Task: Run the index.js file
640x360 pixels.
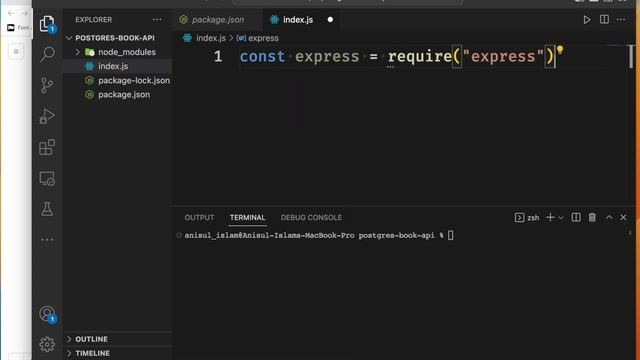Action: click(x=587, y=20)
